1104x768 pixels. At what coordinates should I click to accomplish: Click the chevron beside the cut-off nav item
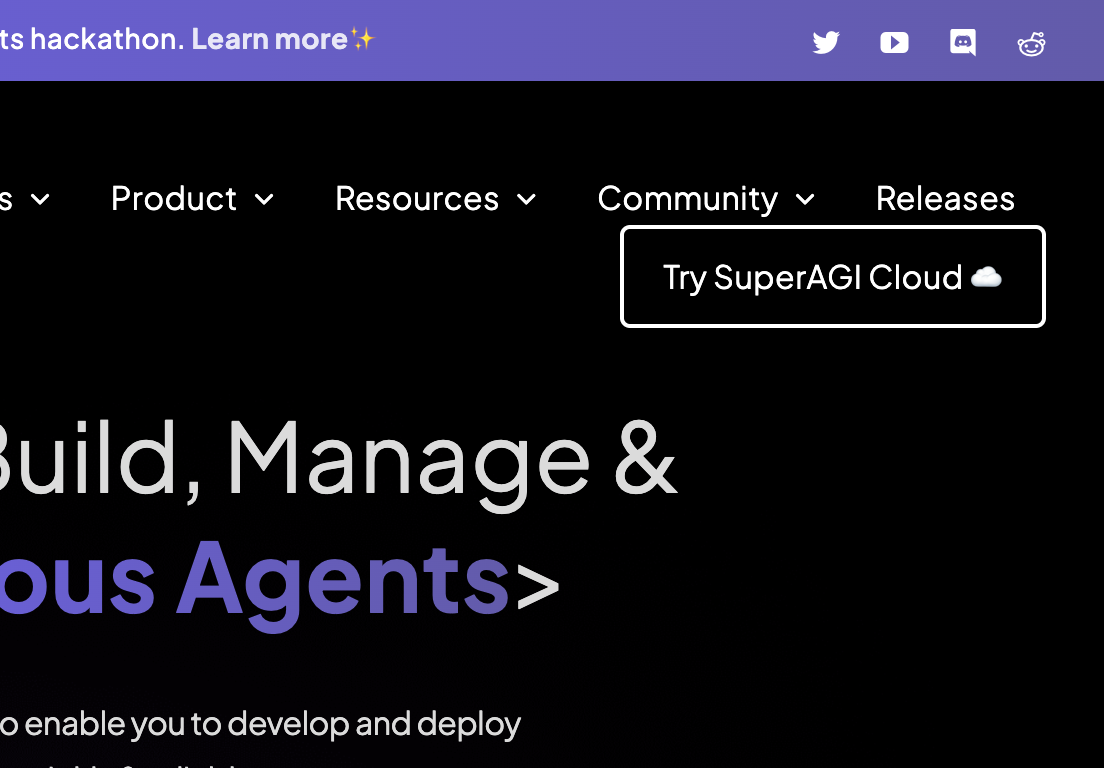(40, 199)
